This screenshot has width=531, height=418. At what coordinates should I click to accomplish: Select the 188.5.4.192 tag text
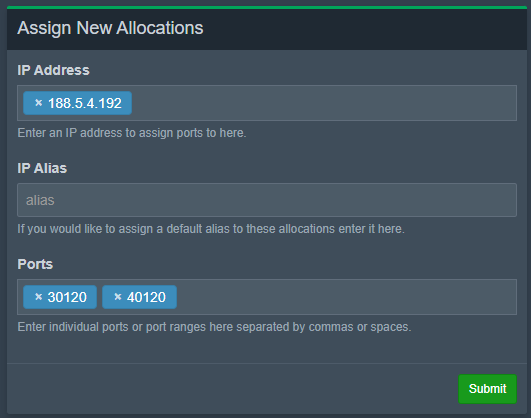[x=85, y=103]
